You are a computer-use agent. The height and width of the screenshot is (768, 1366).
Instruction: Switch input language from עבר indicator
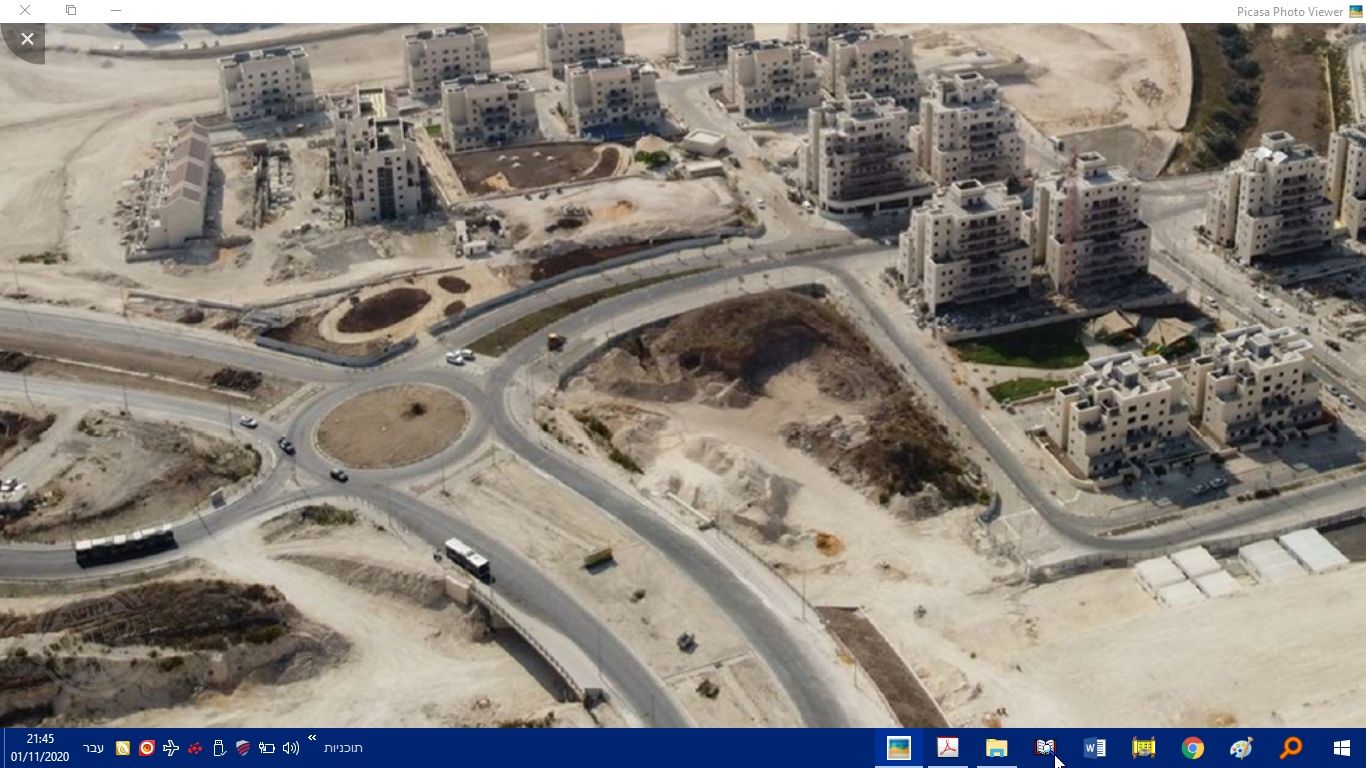(x=93, y=748)
